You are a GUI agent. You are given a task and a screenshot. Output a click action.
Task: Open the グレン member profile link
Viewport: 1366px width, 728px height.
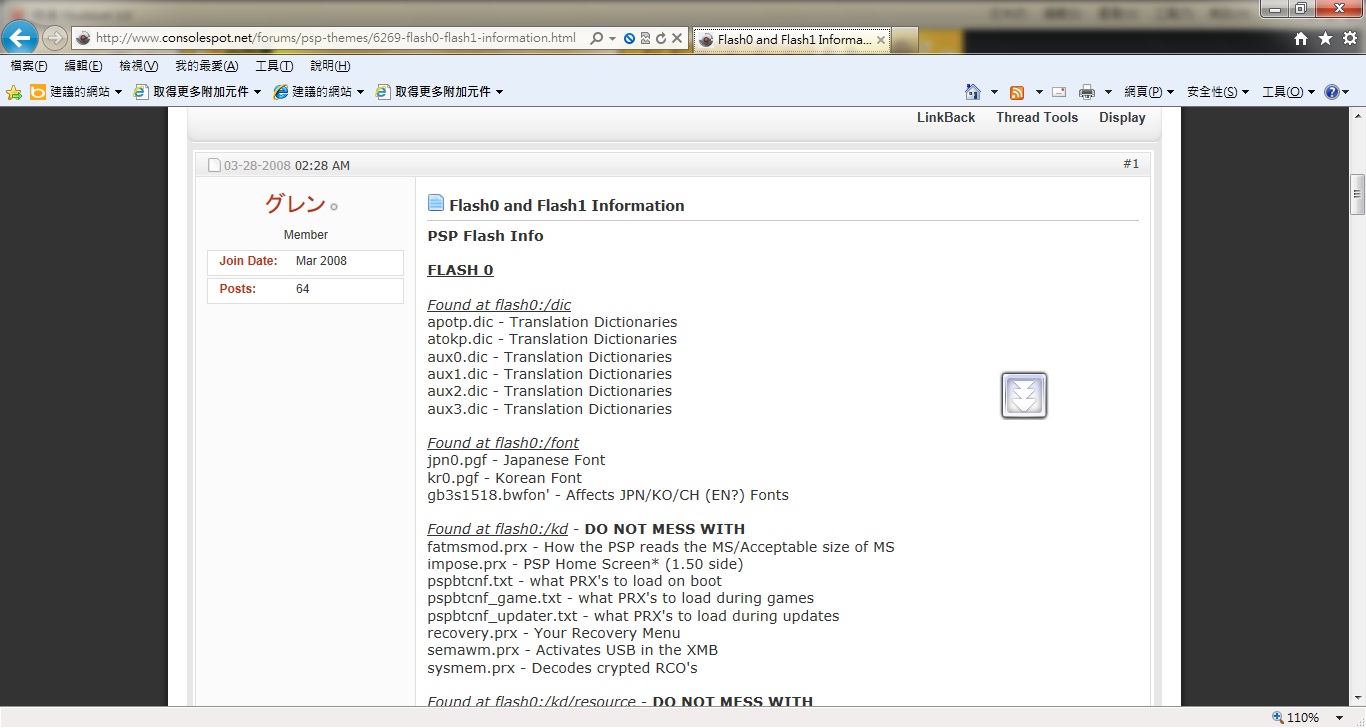(295, 204)
